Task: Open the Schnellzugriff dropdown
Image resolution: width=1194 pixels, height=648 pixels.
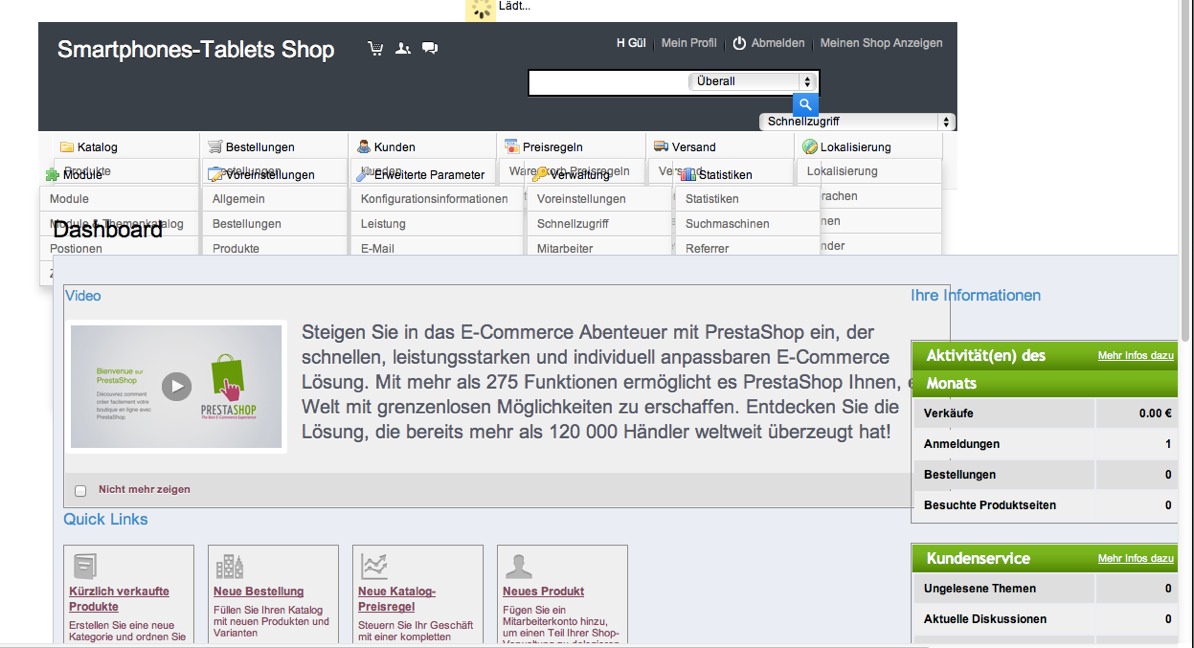Action: pyautogui.click(x=857, y=122)
